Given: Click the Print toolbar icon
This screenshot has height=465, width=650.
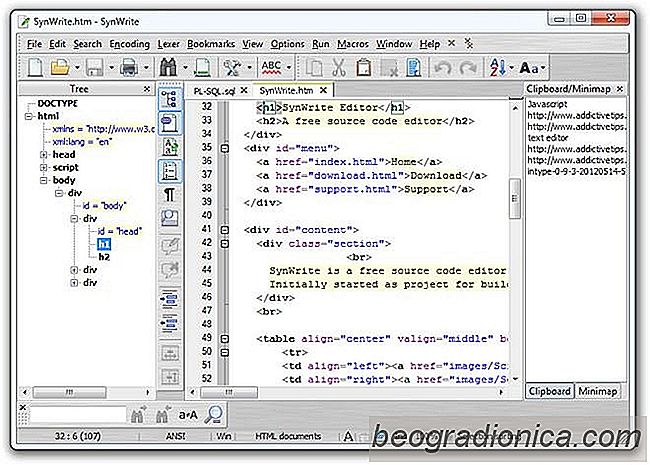Looking at the screenshot, I should pos(129,67).
